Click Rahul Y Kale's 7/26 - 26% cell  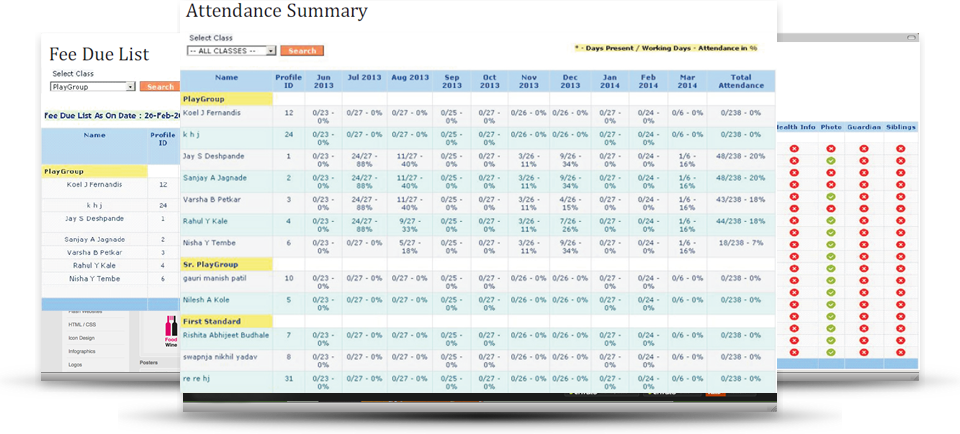(x=570, y=225)
